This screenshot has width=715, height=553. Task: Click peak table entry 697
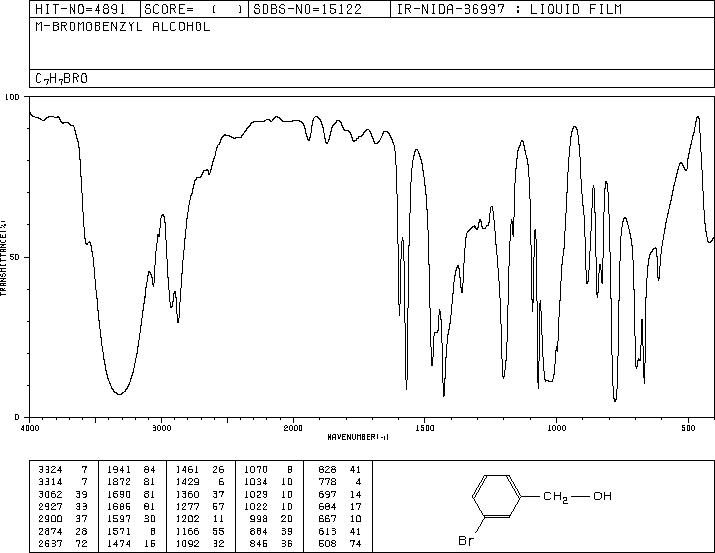327,494
